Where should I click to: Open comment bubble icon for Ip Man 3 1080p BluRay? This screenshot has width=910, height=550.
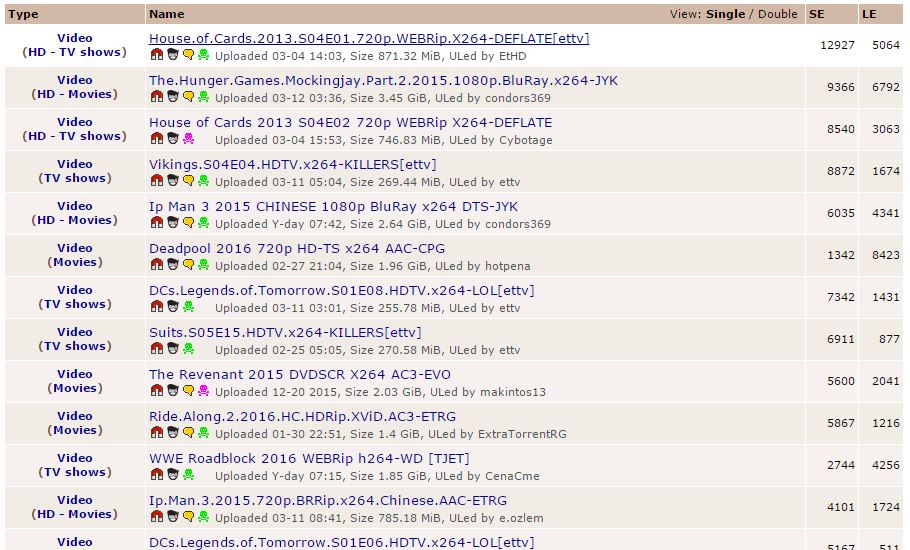pos(188,222)
